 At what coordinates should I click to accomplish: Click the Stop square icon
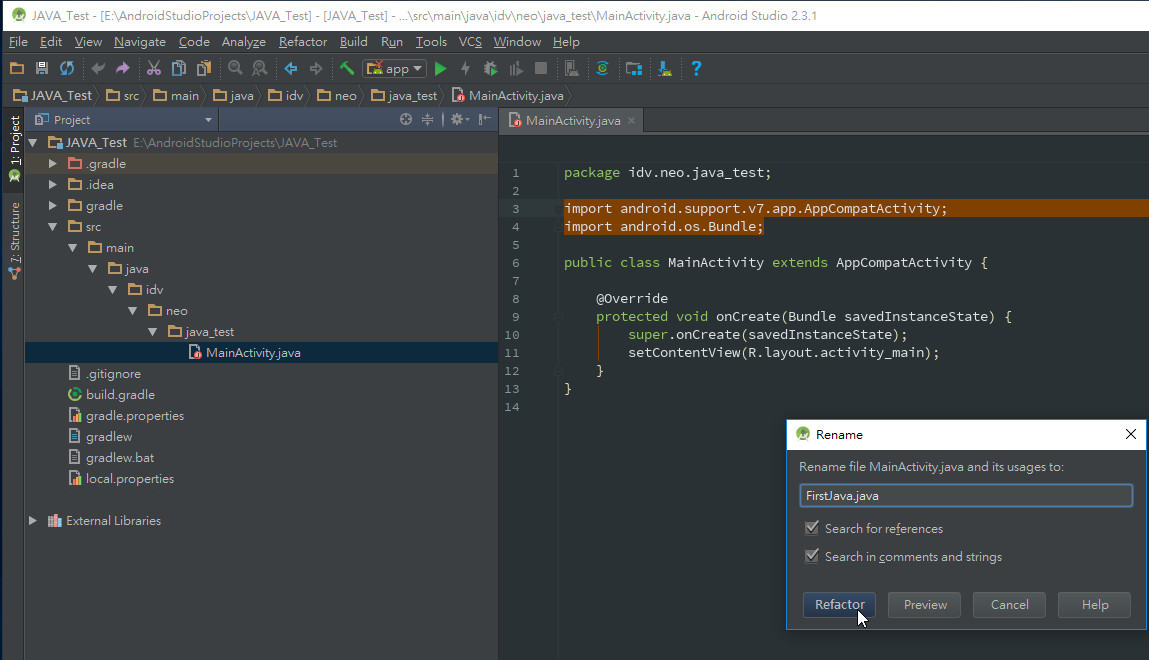coord(541,69)
